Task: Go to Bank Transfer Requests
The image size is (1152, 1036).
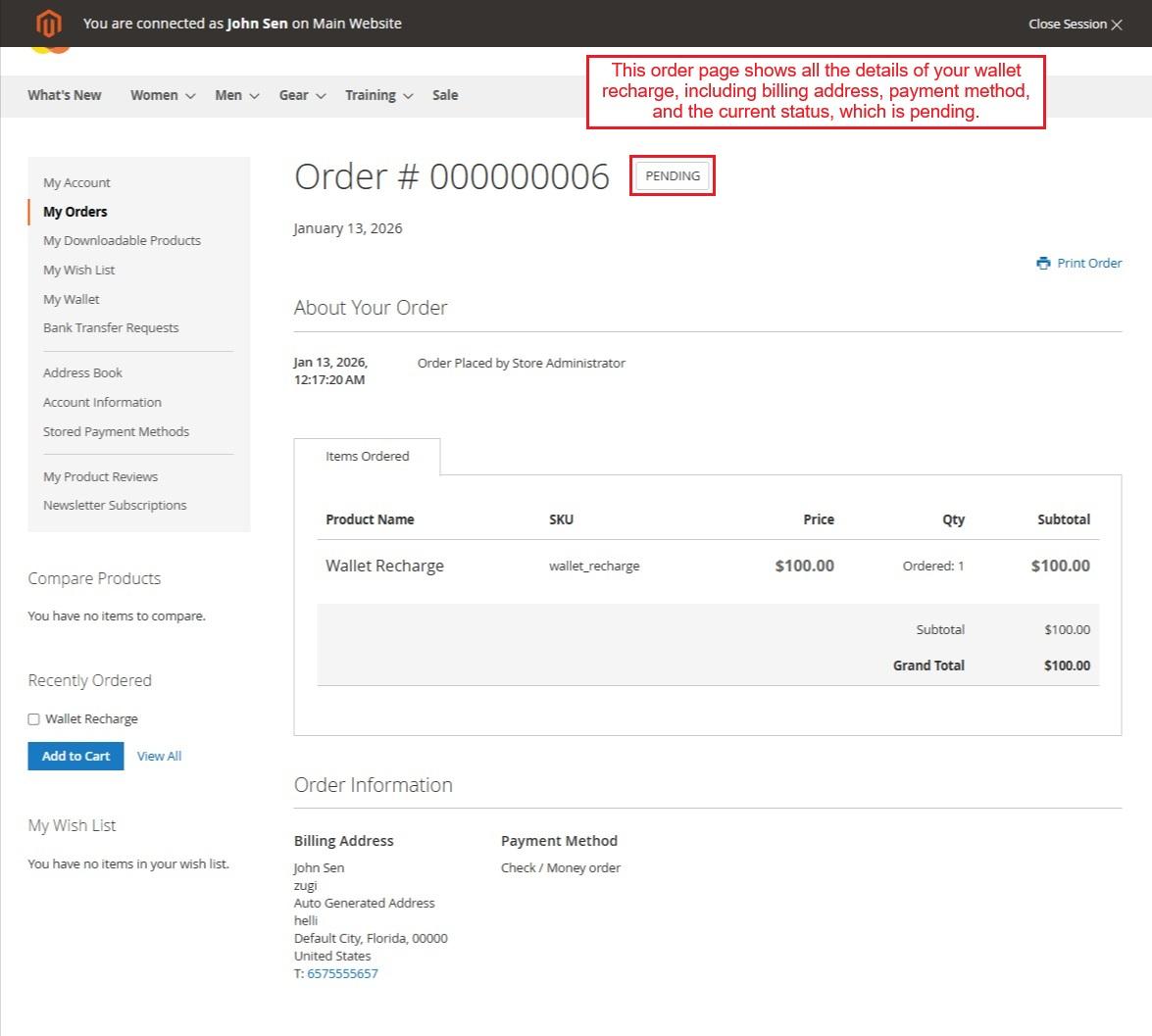Action: pos(111,327)
